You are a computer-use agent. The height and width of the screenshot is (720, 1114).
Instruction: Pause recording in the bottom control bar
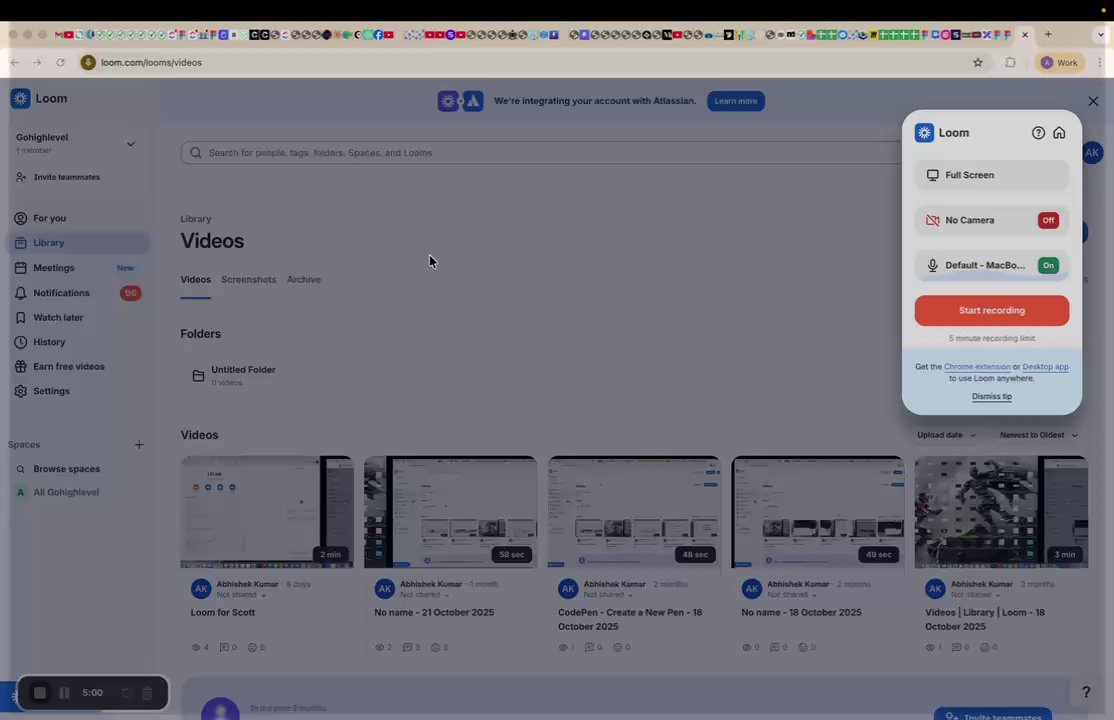pyautogui.click(x=64, y=693)
